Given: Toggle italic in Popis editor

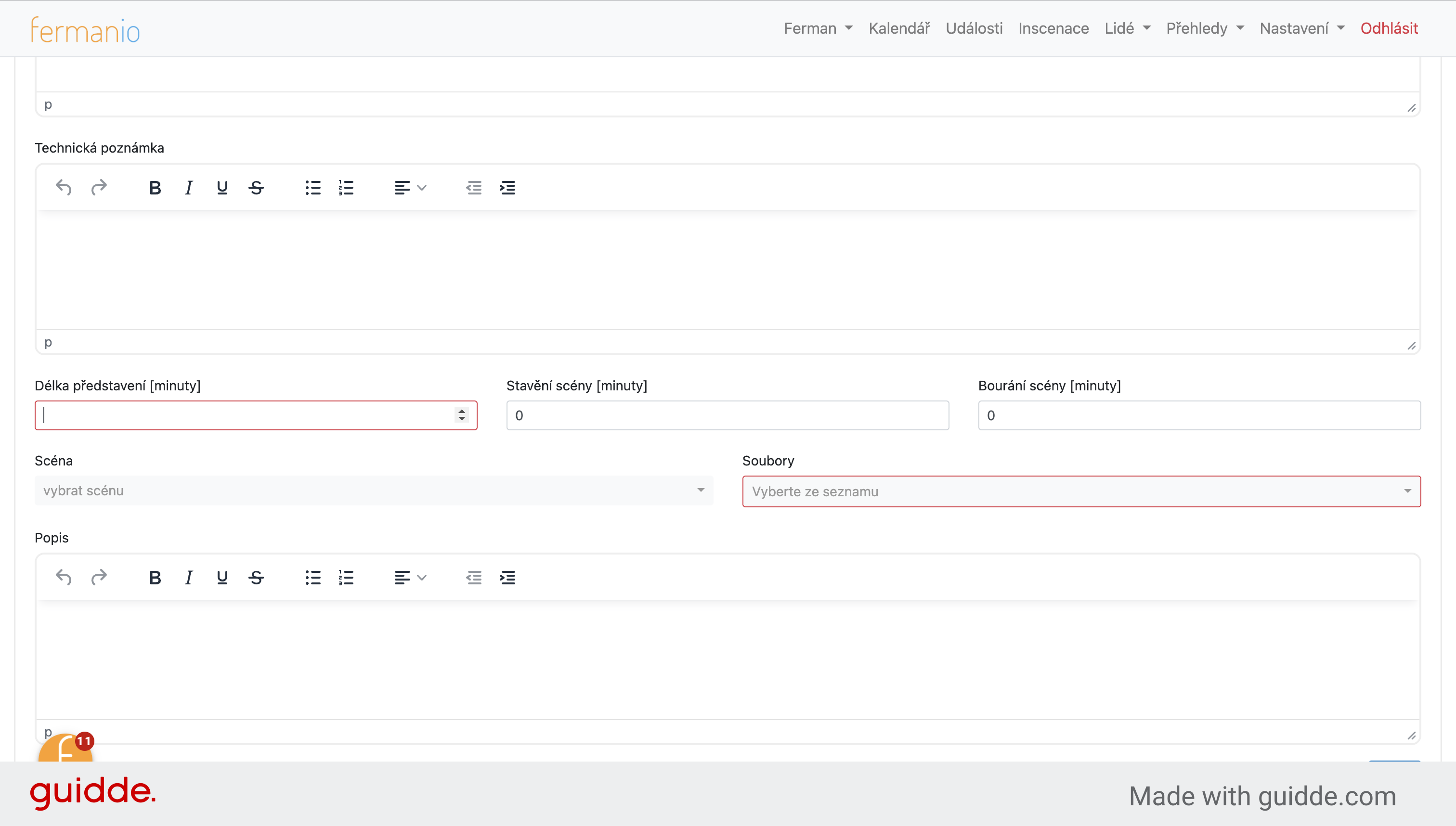Looking at the screenshot, I should pyautogui.click(x=188, y=578).
